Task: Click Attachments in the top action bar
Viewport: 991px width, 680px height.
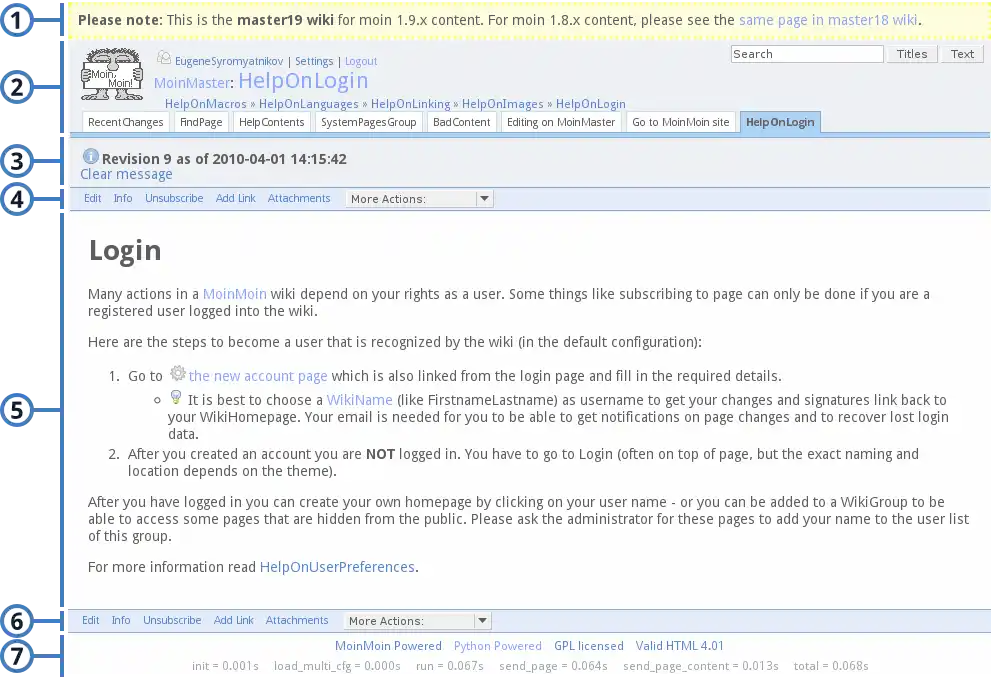Action: pos(299,198)
